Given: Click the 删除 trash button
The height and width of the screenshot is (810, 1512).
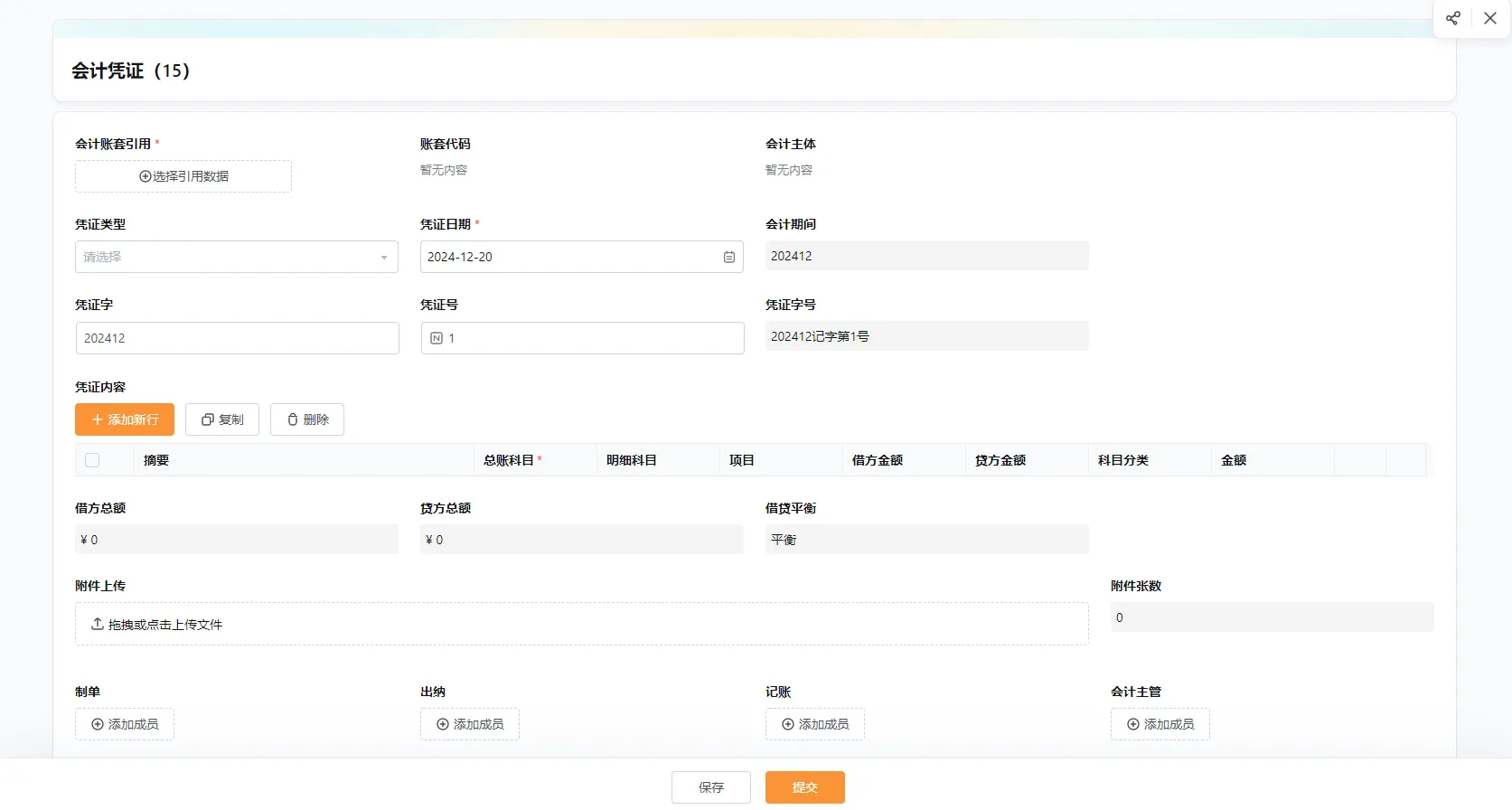Looking at the screenshot, I should [307, 419].
